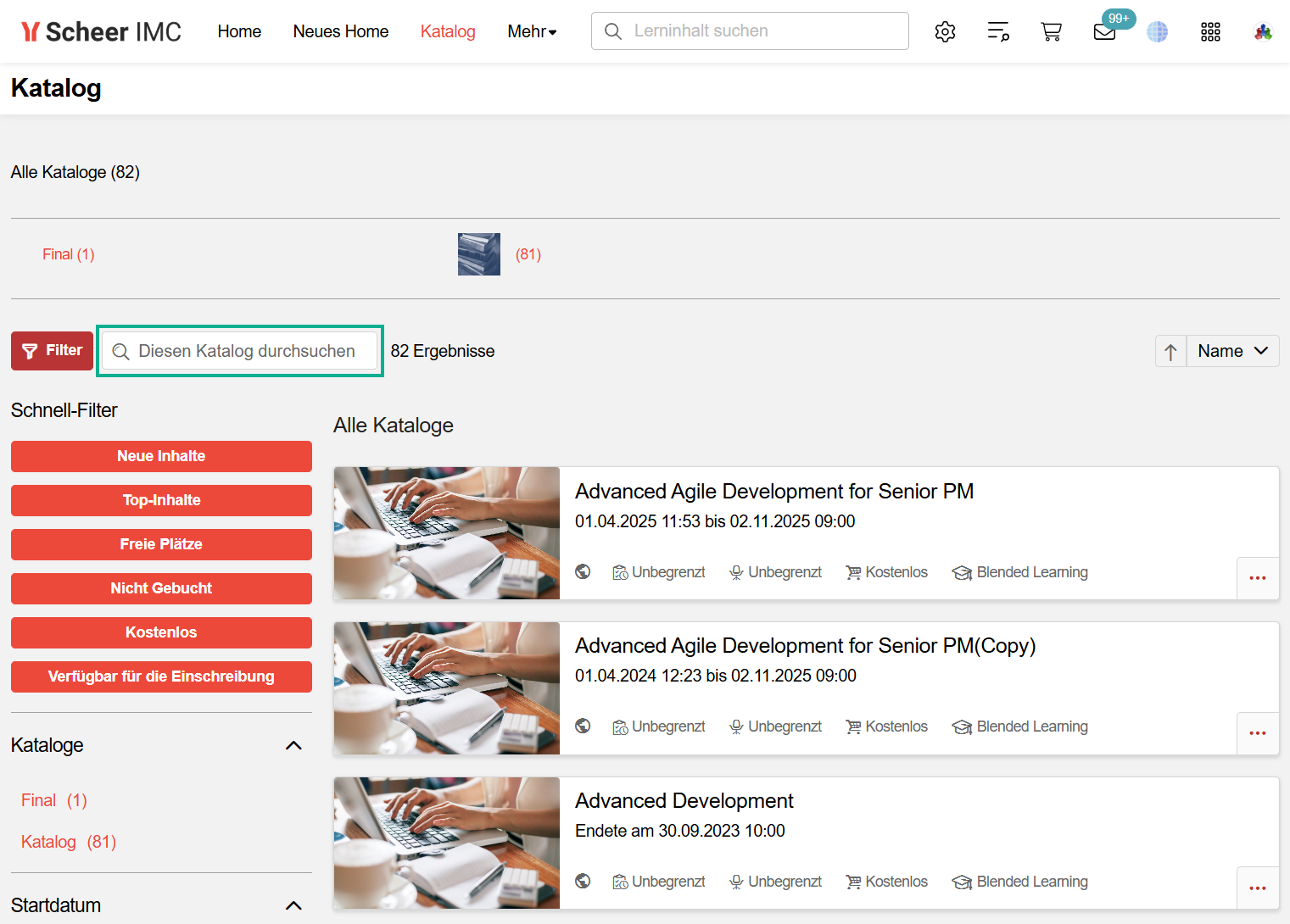Click the red Filter button
The height and width of the screenshot is (924, 1290).
[52, 351]
